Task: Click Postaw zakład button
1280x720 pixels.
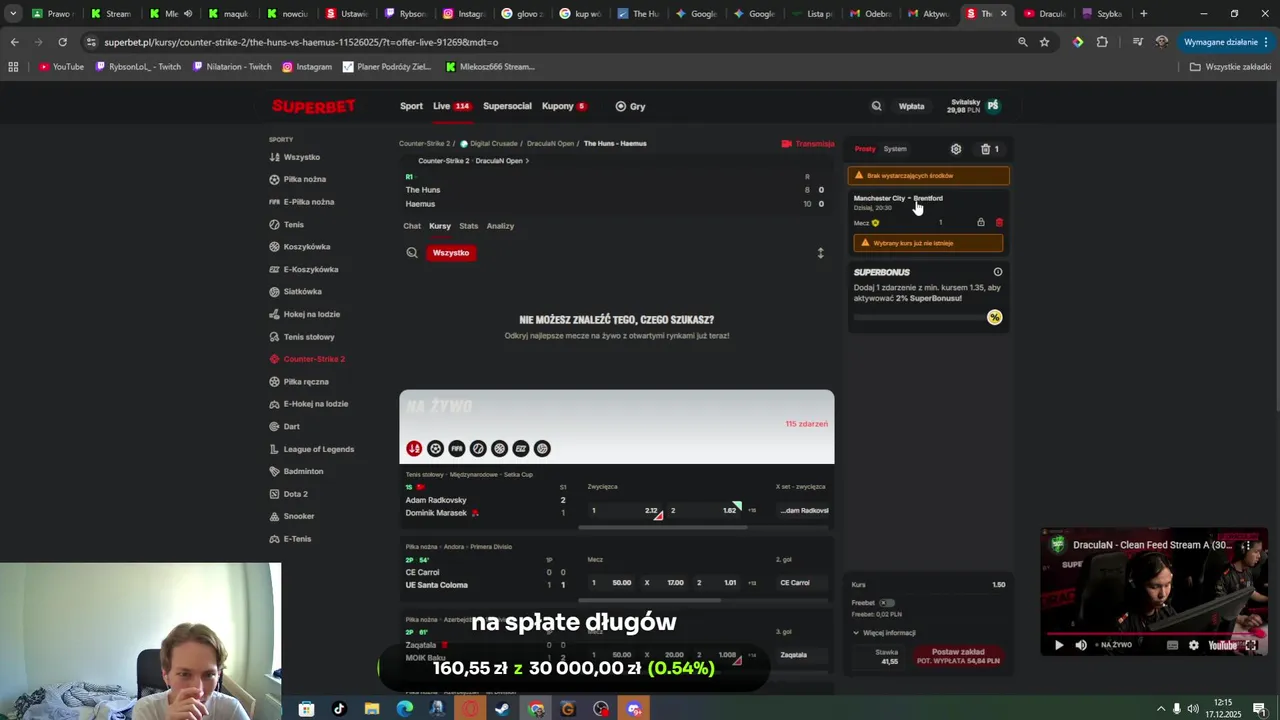Action: point(958,656)
